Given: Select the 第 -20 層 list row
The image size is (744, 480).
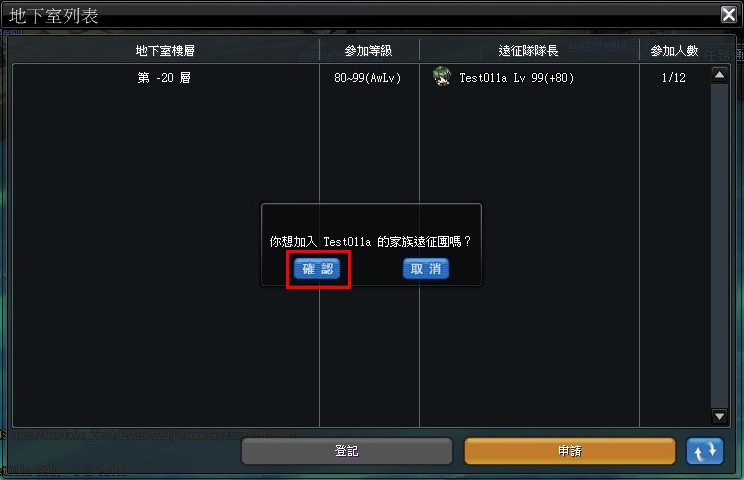Looking at the screenshot, I should click(x=361, y=77).
